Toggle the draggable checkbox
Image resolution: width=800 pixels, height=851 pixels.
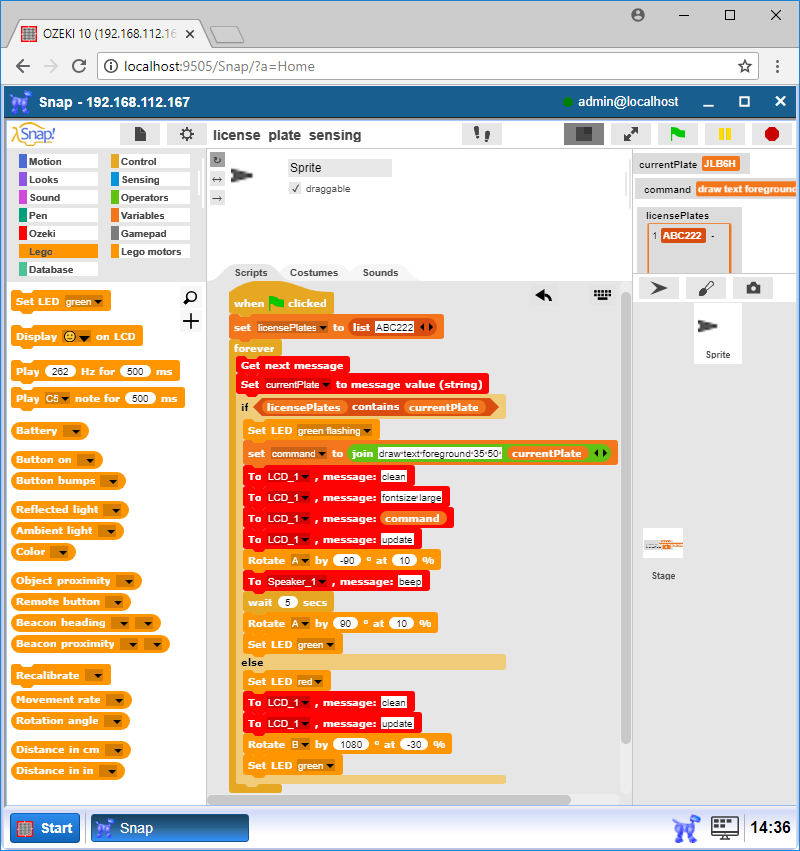[x=295, y=188]
